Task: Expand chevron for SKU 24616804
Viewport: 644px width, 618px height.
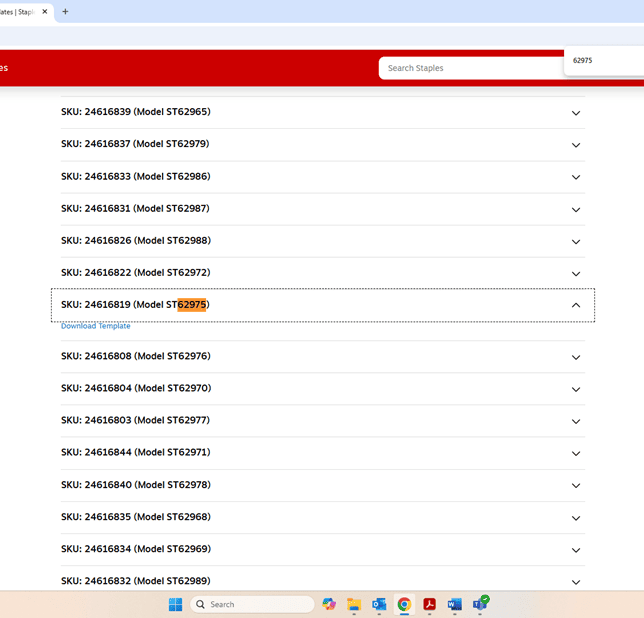Action: click(576, 389)
